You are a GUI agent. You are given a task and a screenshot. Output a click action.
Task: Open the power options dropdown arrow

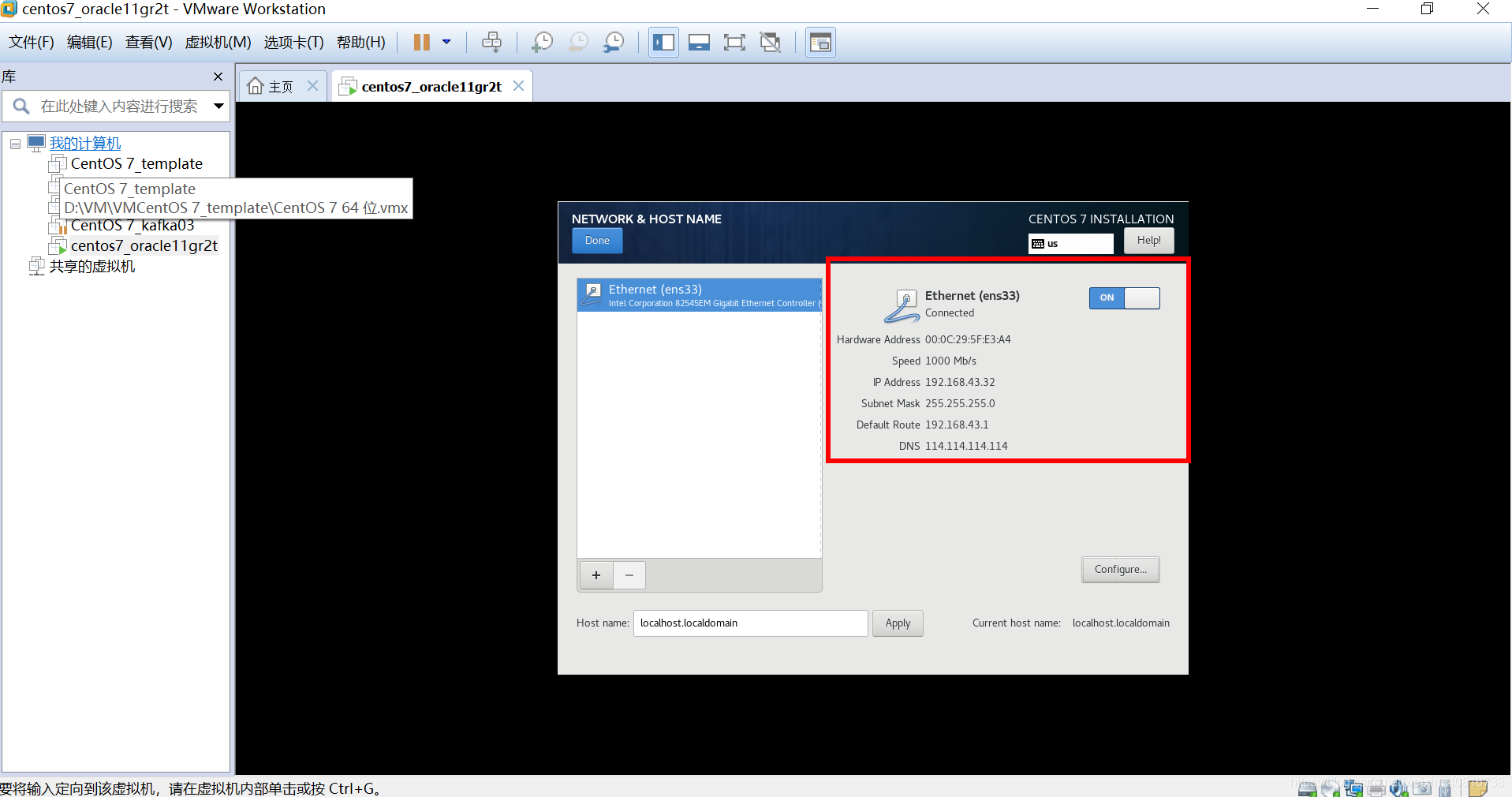click(x=446, y=42)
